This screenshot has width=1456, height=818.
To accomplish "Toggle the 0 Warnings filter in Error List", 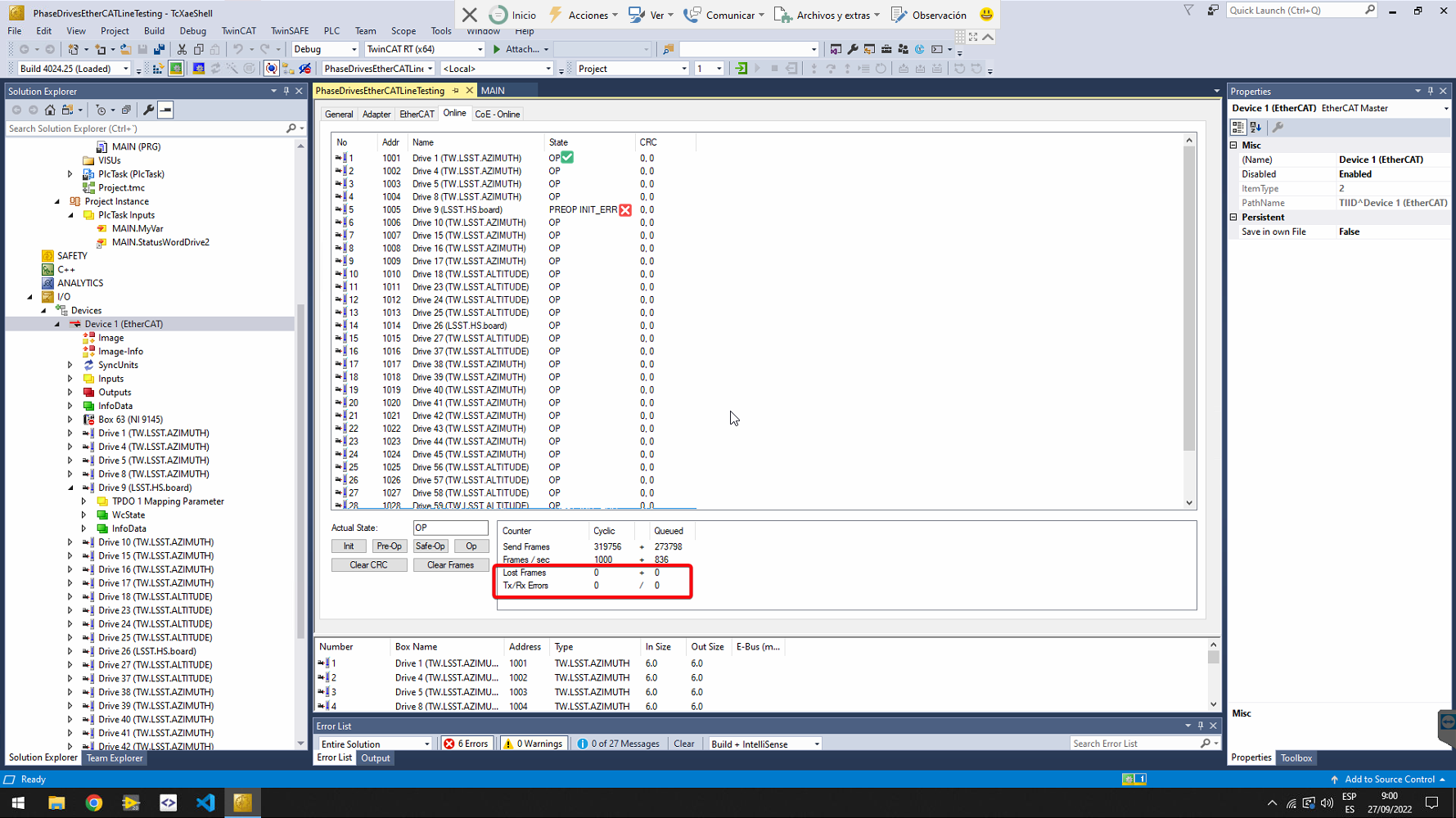I will [533, 744].
